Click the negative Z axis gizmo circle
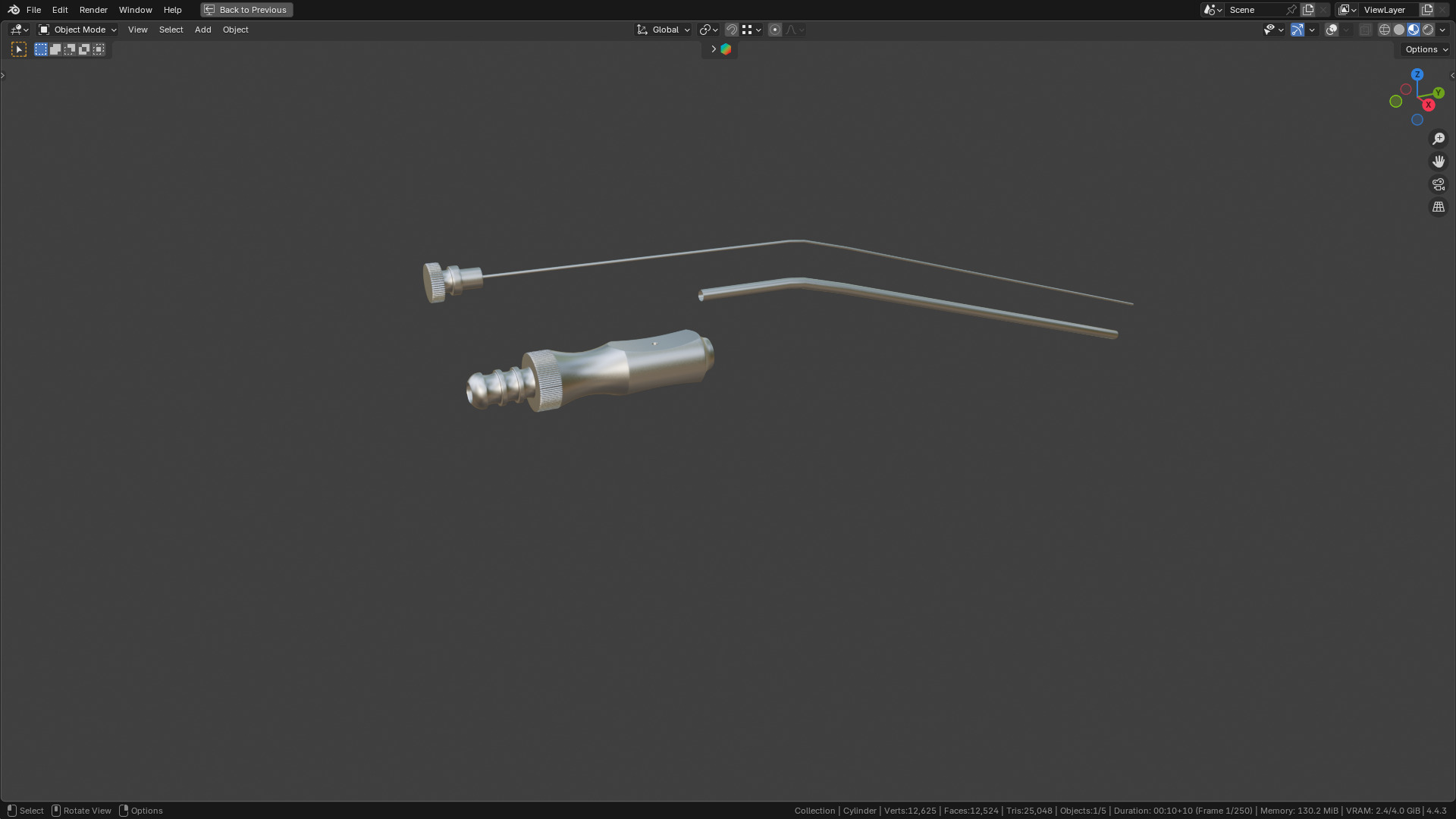Image resolution: width=1456 pixels, height=819 pixels. pyautogui.click(x=1417, y=120)
